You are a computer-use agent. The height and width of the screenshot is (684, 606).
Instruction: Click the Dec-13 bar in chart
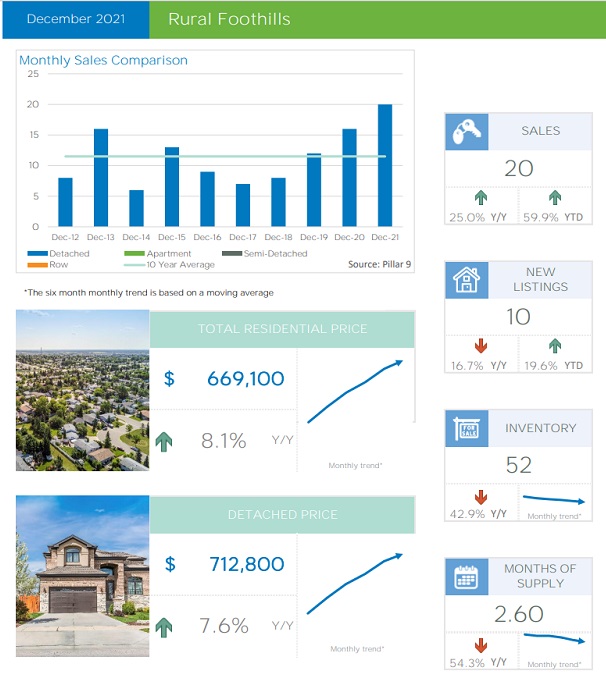(101, 177)
